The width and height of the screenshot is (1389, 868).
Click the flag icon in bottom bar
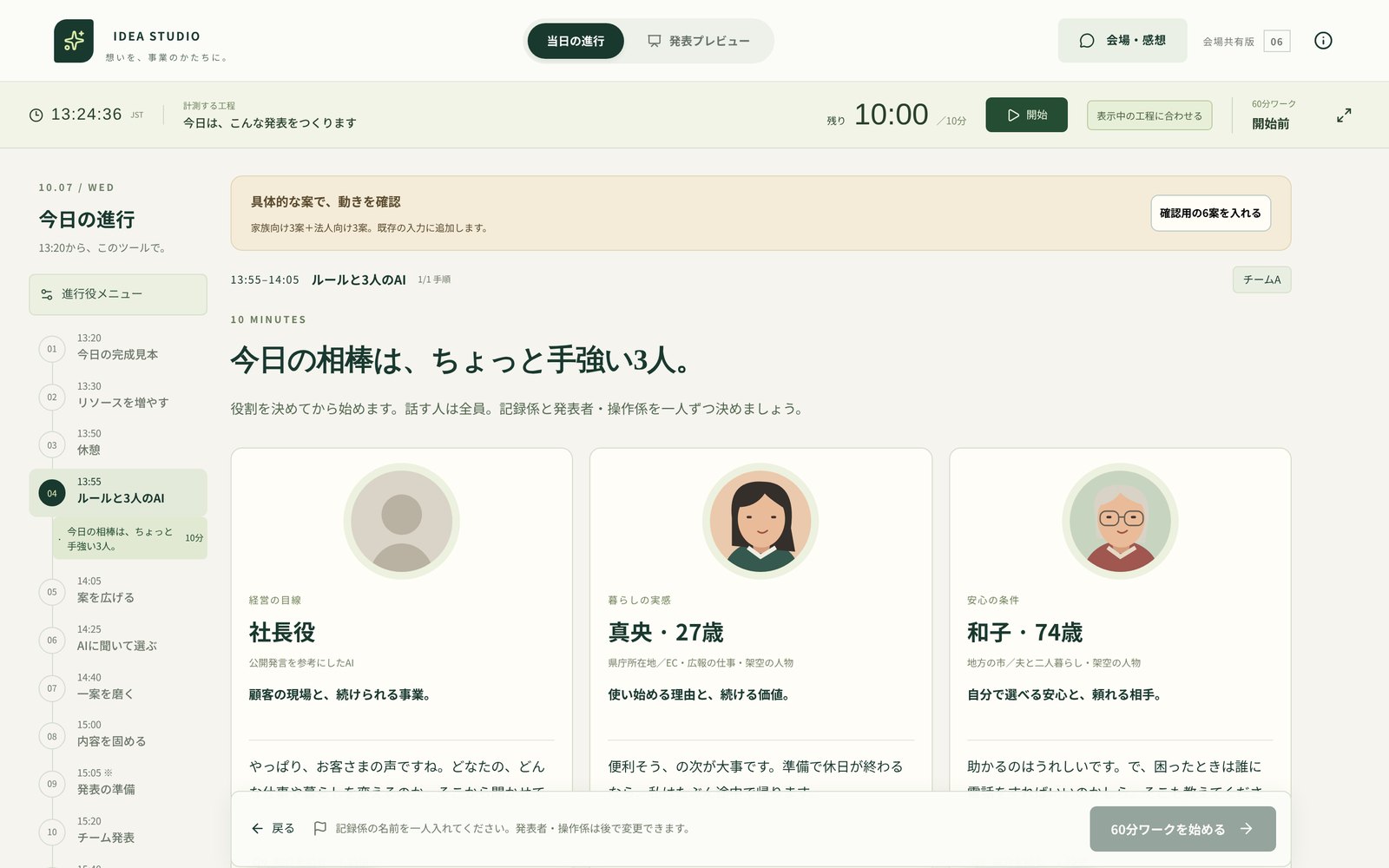coord(319,828)
